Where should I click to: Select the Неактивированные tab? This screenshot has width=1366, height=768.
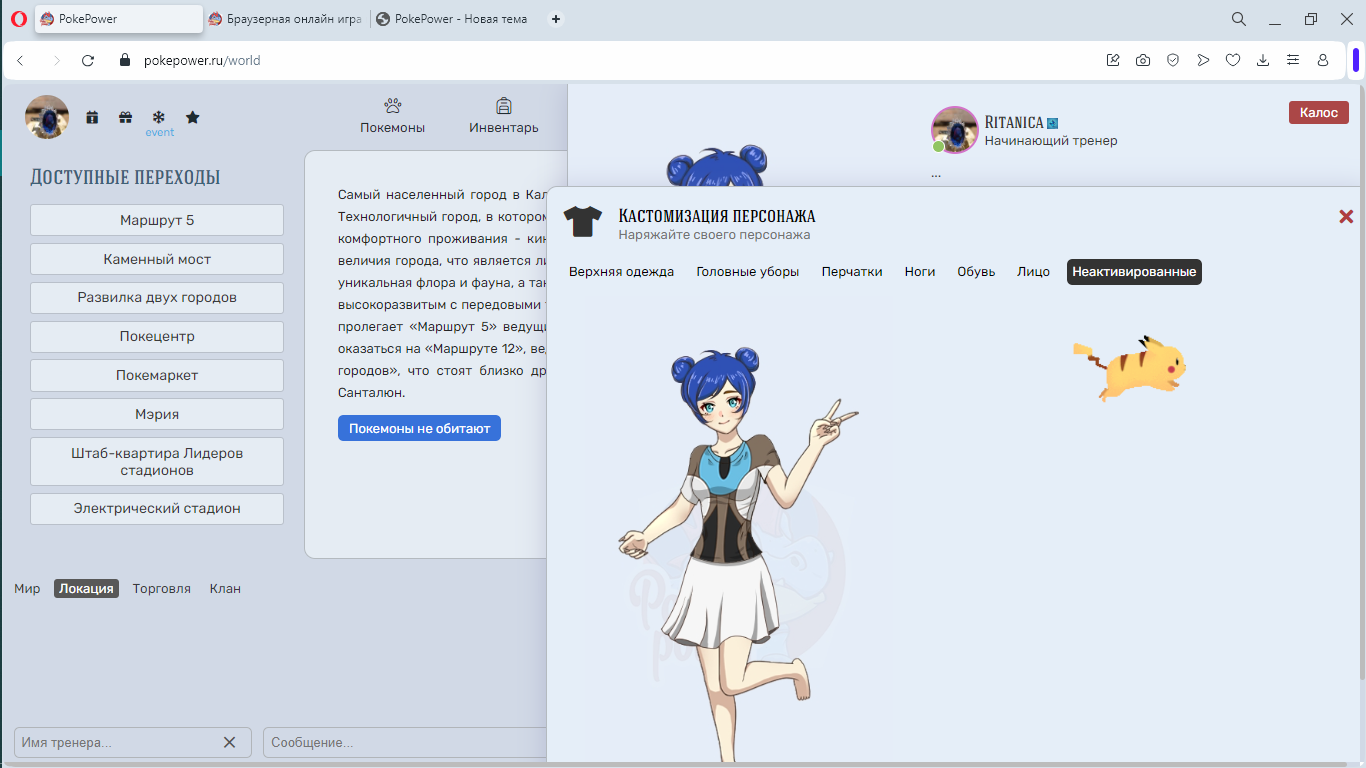[x=1134, y=272]
